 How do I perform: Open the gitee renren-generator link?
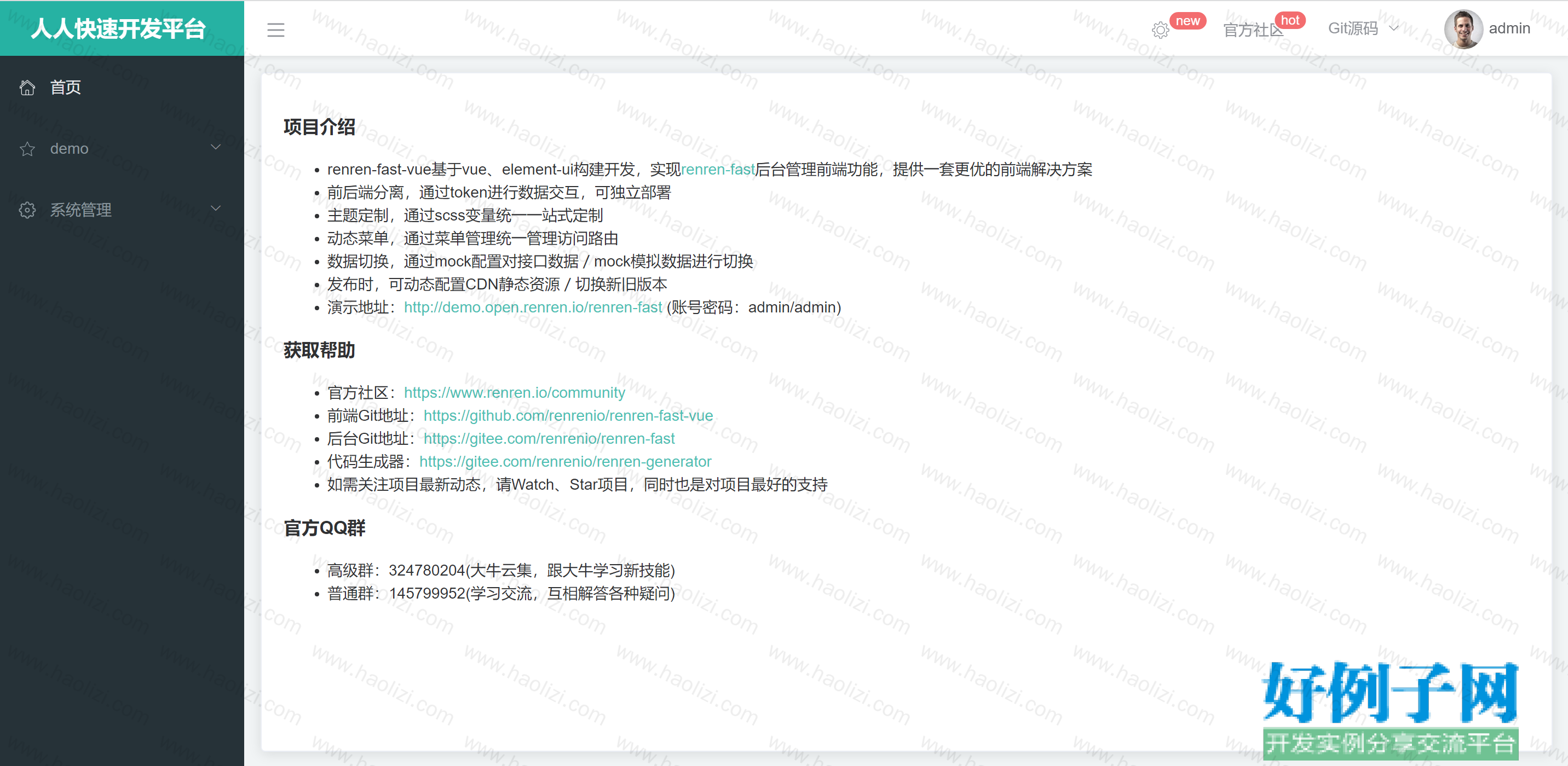pyautogui.click(x=565, y=462)
